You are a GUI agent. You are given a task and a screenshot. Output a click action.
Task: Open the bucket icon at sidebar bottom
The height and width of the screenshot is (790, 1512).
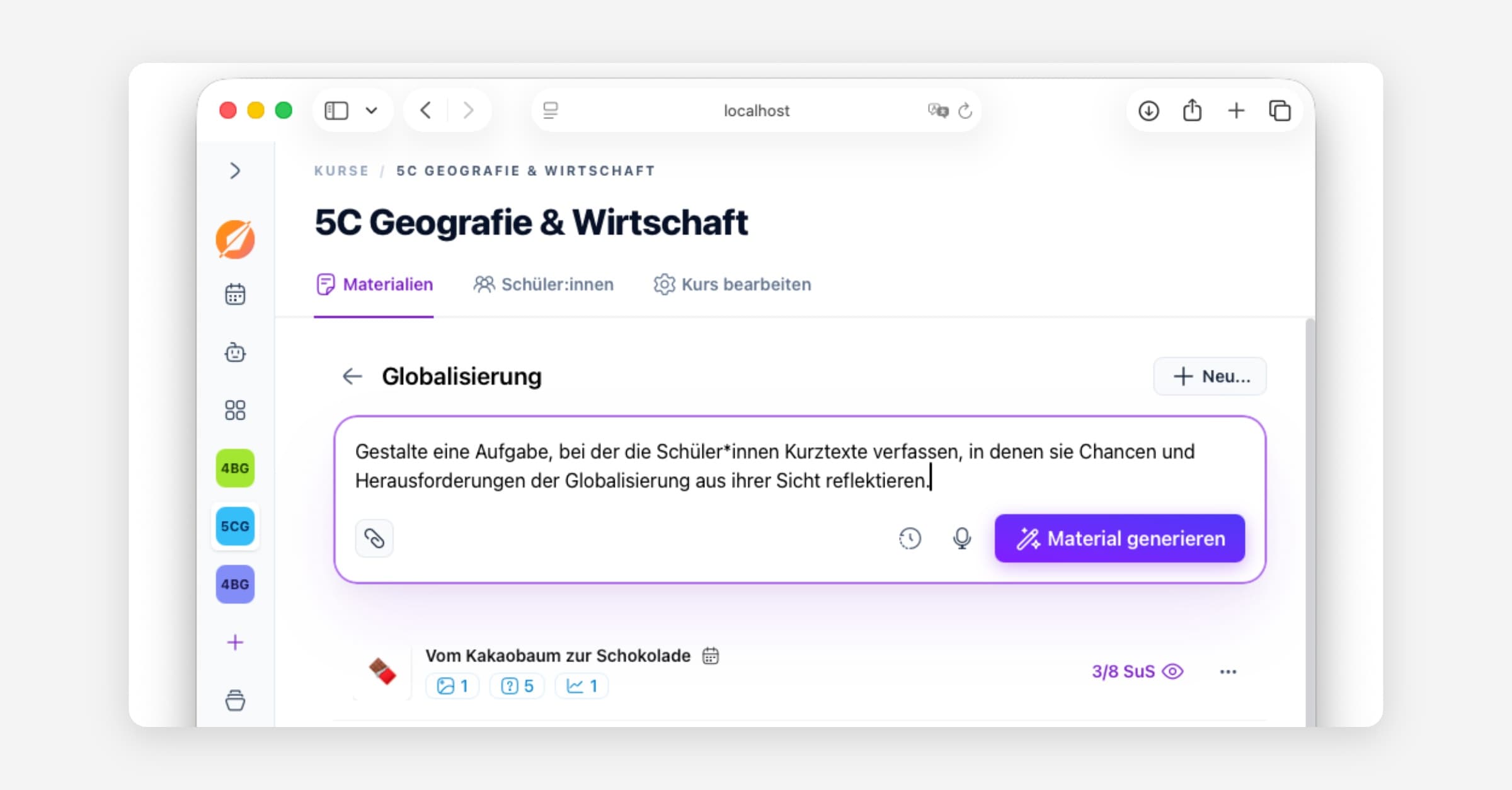[x=235, y=700]
